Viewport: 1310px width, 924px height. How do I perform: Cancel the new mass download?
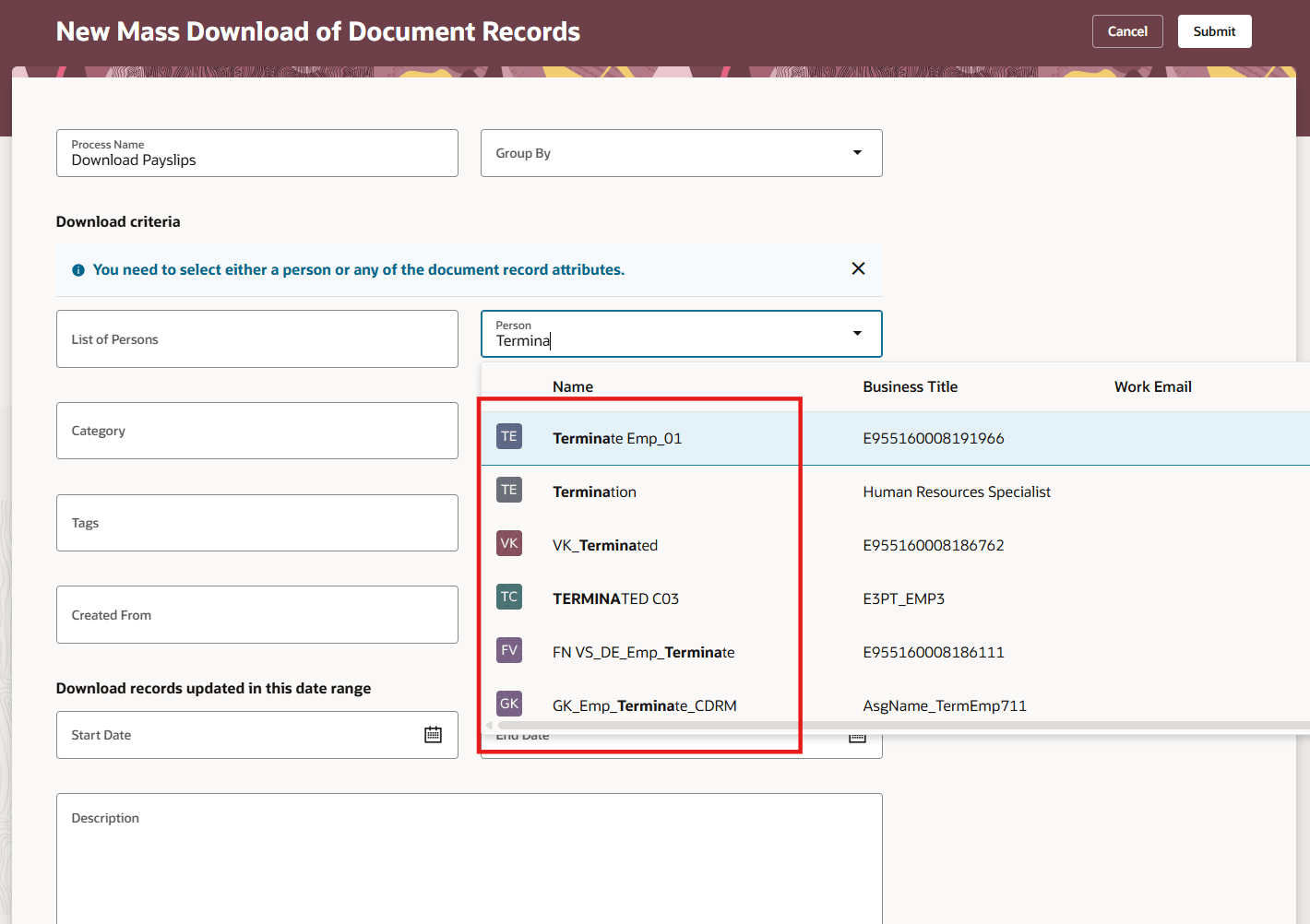[1127, 30]
